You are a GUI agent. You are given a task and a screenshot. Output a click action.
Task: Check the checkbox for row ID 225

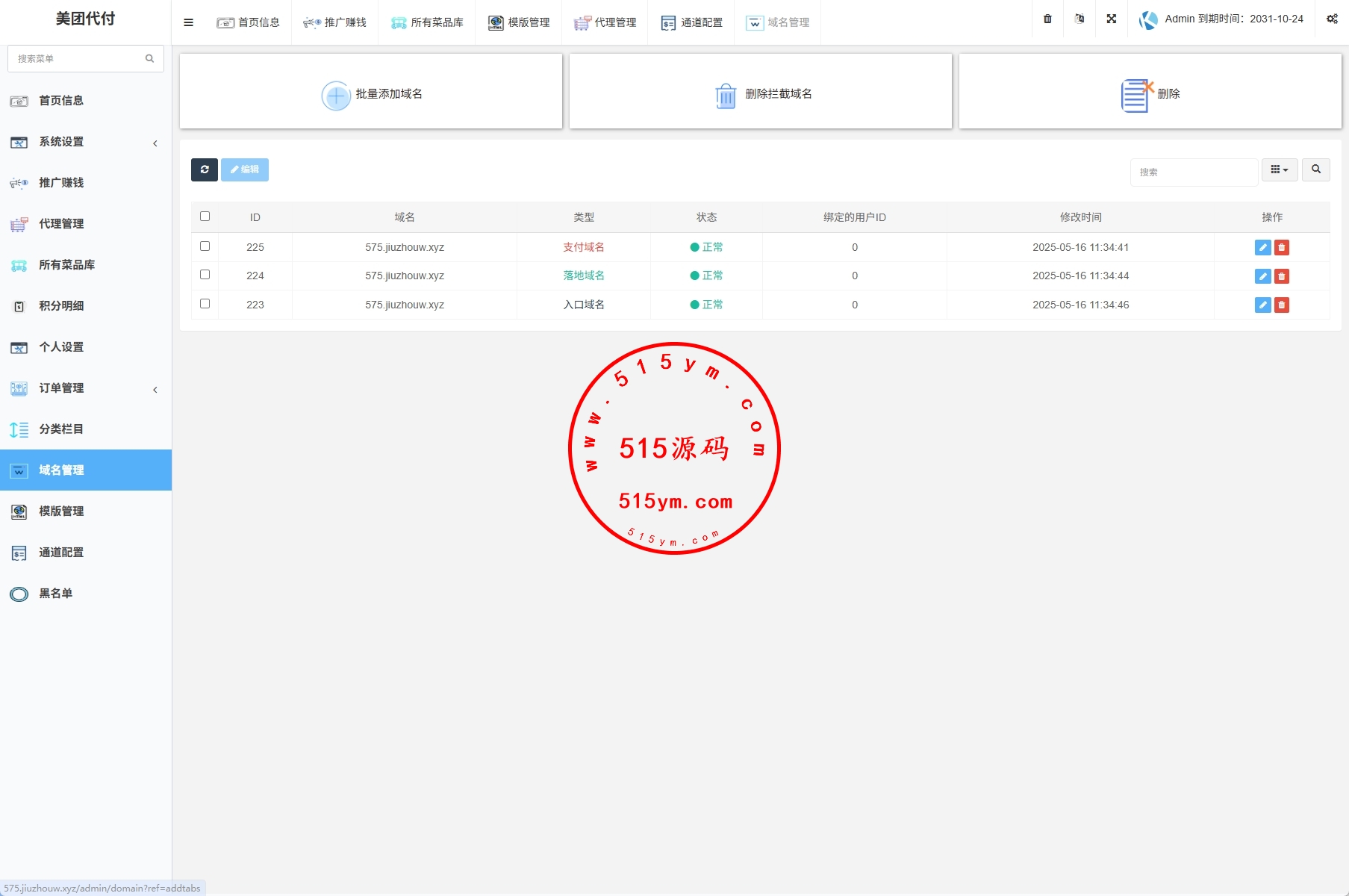[x=205, y=246]
